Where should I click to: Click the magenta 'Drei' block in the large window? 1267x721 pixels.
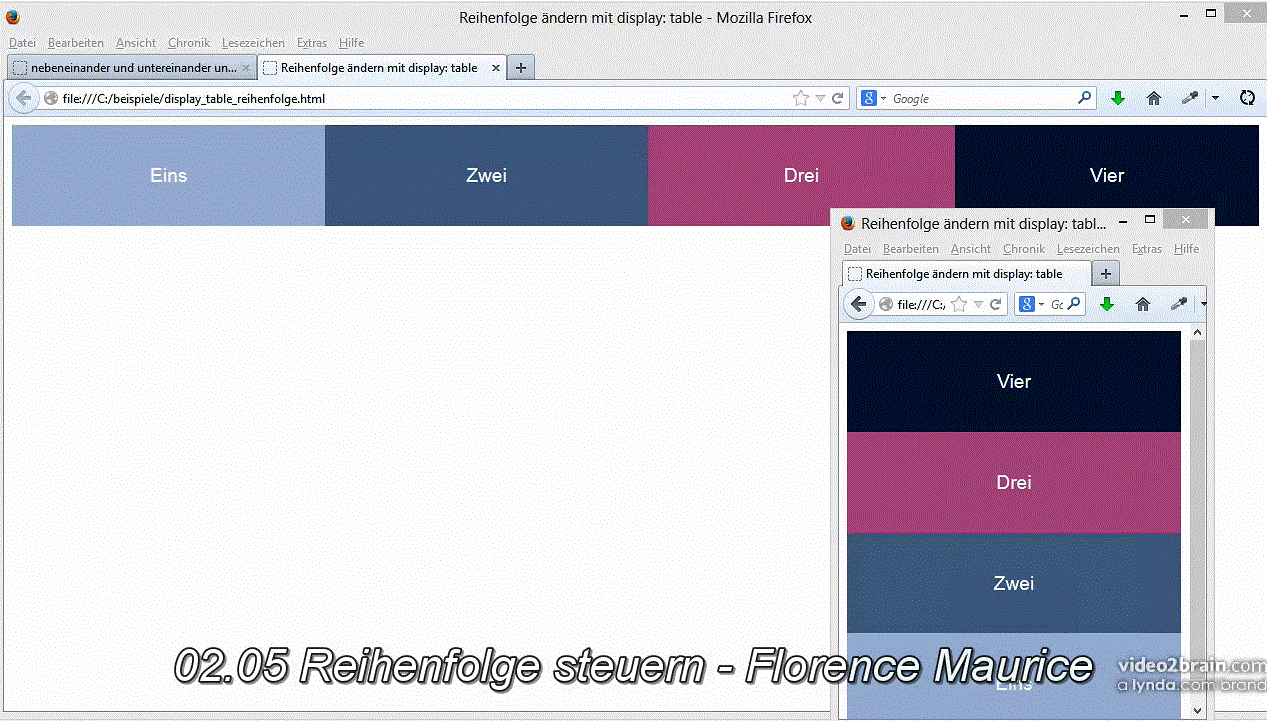point(801,175)
